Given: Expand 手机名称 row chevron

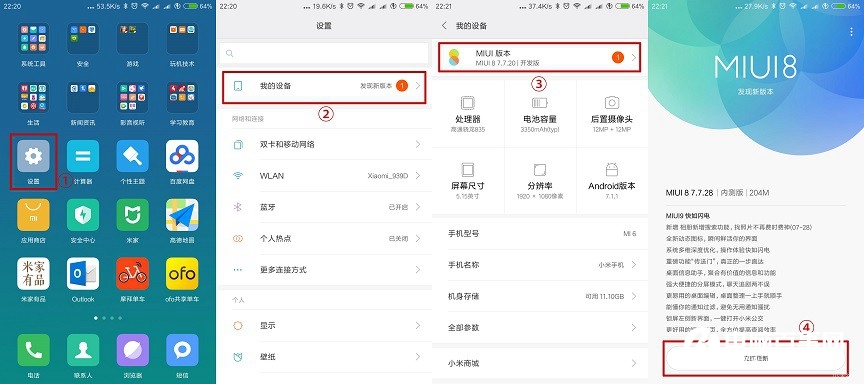Looking at the screenshot, I should [634, 265].
